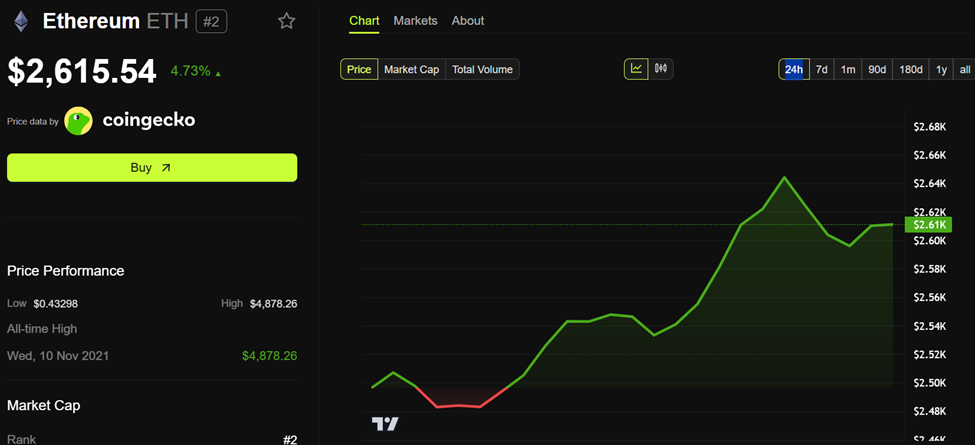Select the Price chart metric

click(x=359, y=70)
